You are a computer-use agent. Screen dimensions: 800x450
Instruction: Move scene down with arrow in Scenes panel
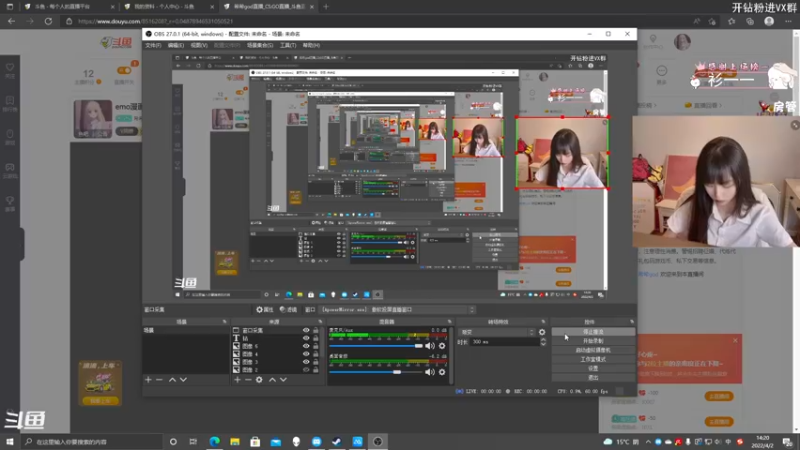[183, 380]
